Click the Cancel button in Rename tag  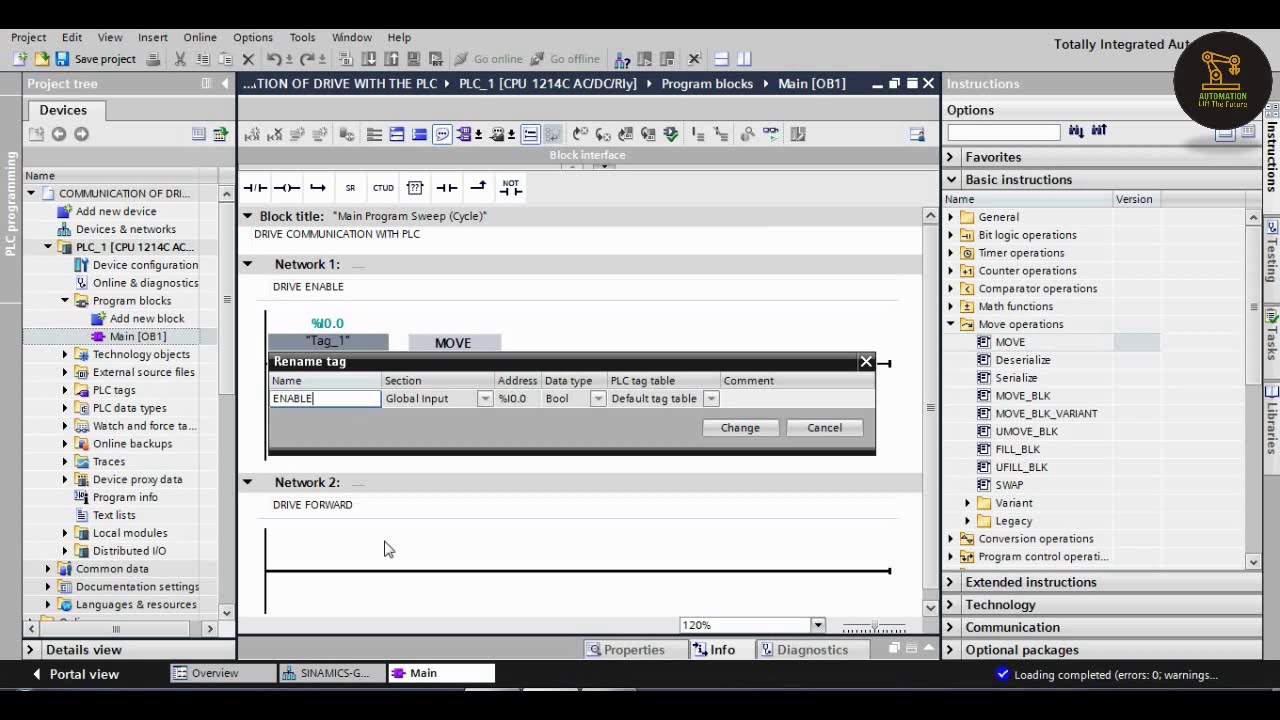pyautogui.click(x=825, y=428)
